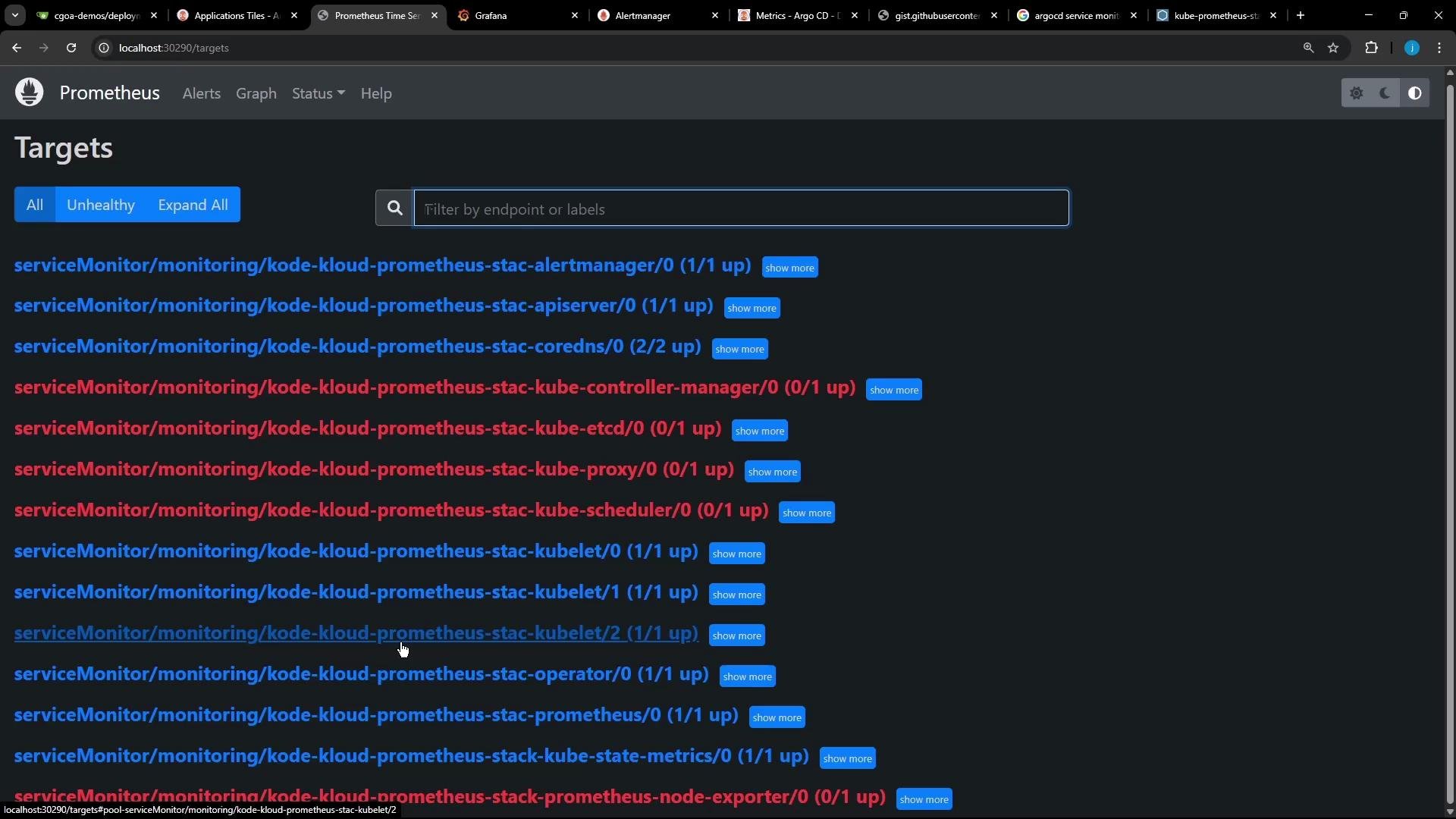Open a new browser tab
The height and width of the screenshot is (819, 1456).
(x=1301, y=15)
